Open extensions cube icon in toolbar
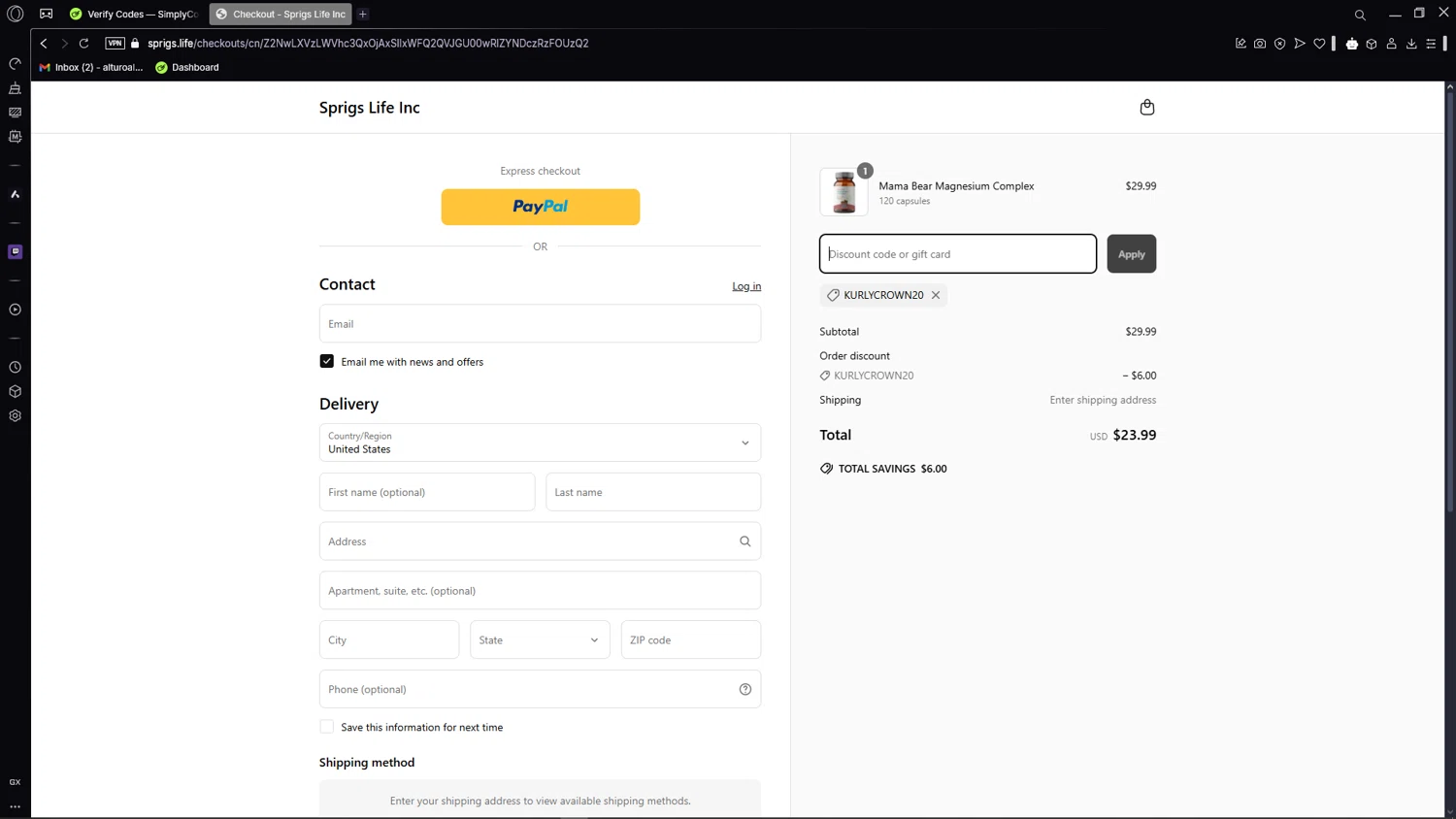The width and height of the screenshot is (1456, 819). [x=1372, y=43]
